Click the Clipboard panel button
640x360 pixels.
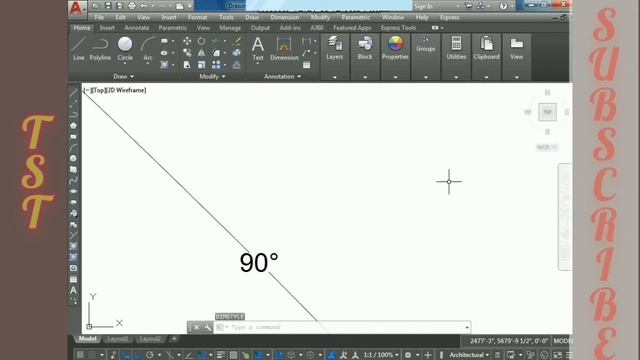click(486, 48)
